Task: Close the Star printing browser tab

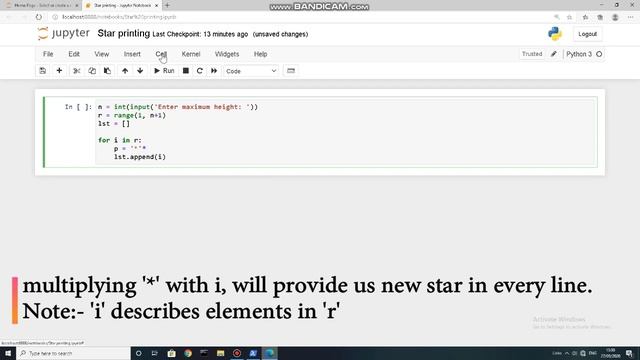Action: [156, 5]
